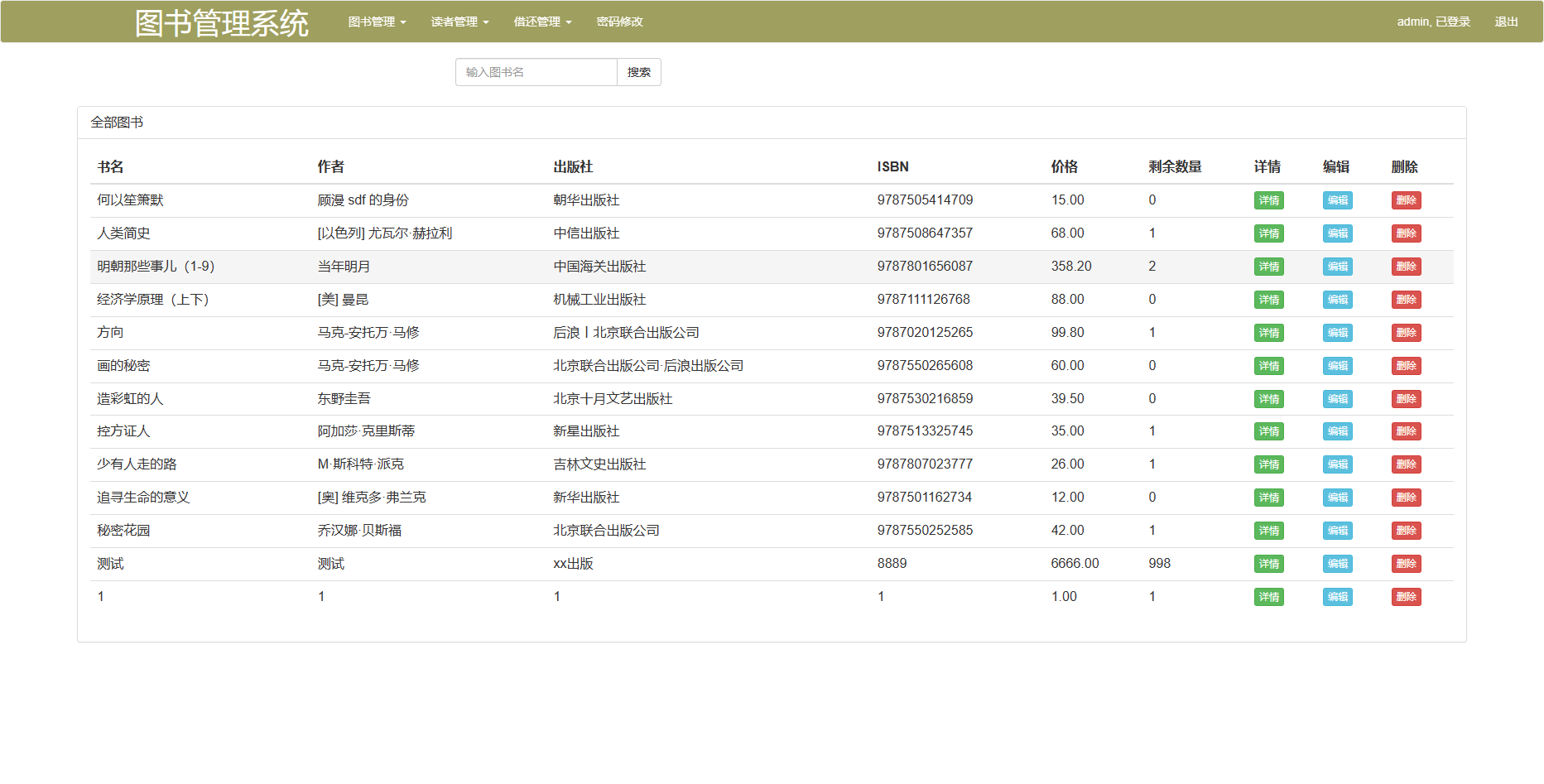The height and width of the screenshot is (784, 1544).
Task: Expand 借还管理 dropdown in navbar
Action: 542,22
